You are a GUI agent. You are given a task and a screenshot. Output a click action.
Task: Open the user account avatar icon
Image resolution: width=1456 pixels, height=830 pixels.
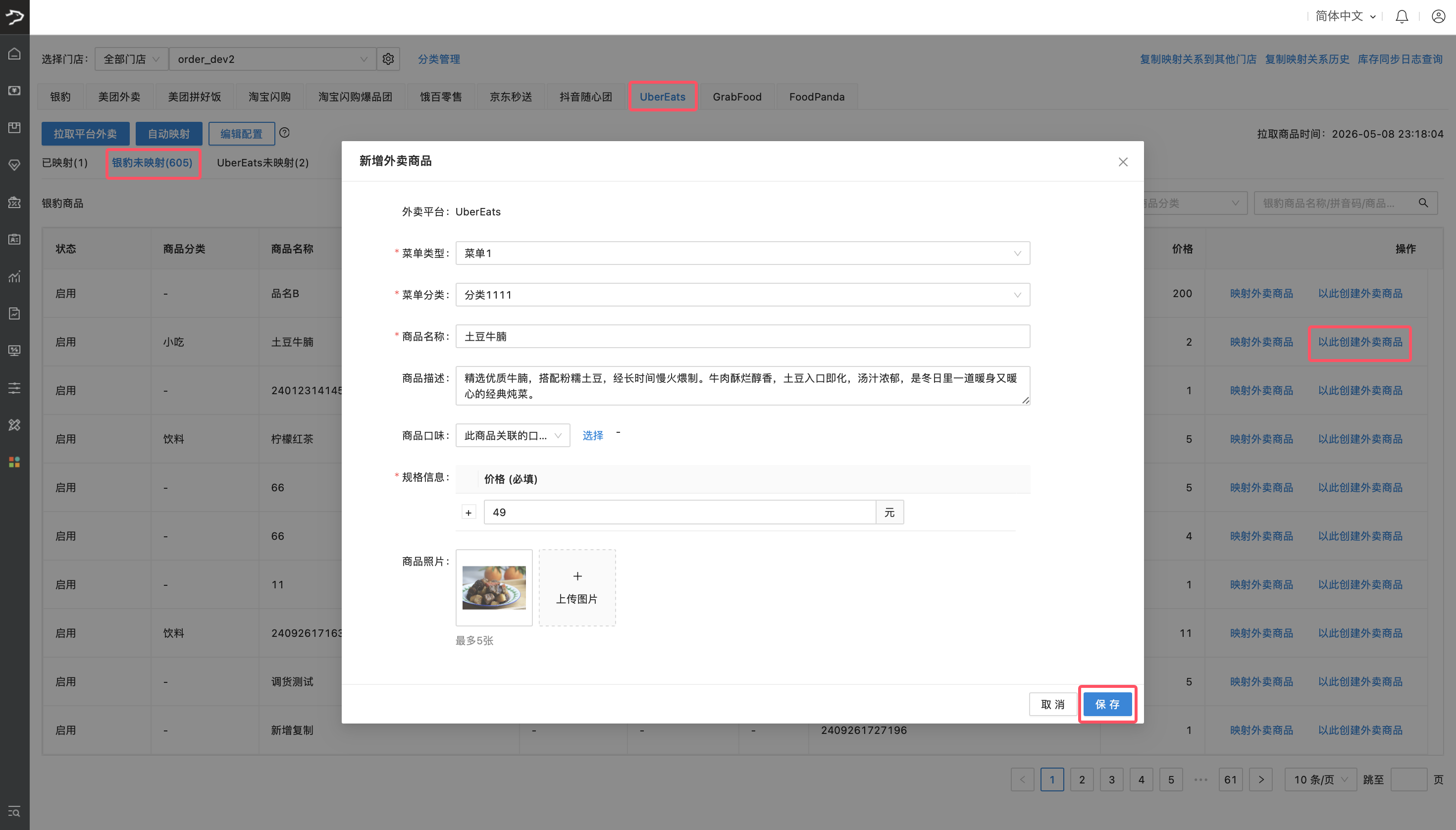pos(1438,16)
